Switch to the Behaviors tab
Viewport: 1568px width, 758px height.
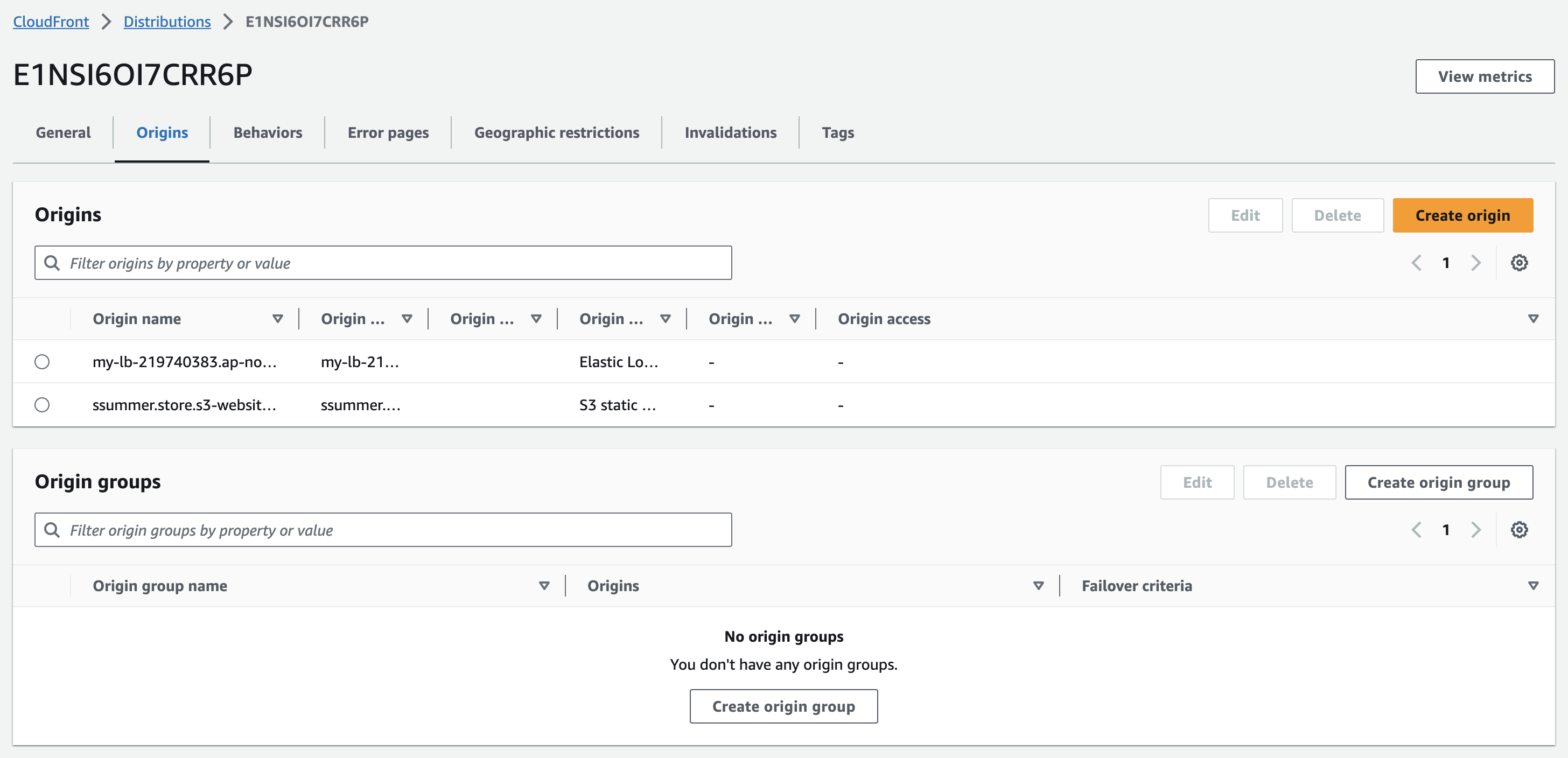268,132
